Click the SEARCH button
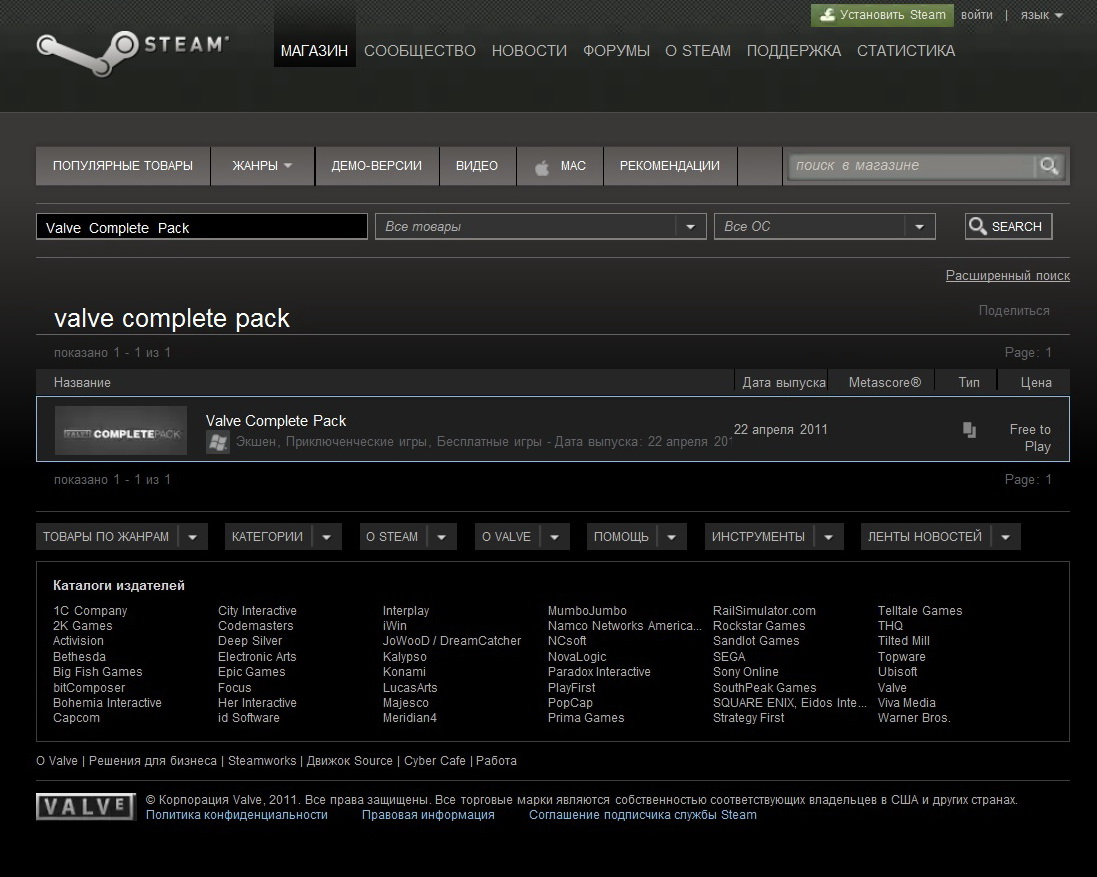Screen dimensions: 1097x877 coord(1008,227)
